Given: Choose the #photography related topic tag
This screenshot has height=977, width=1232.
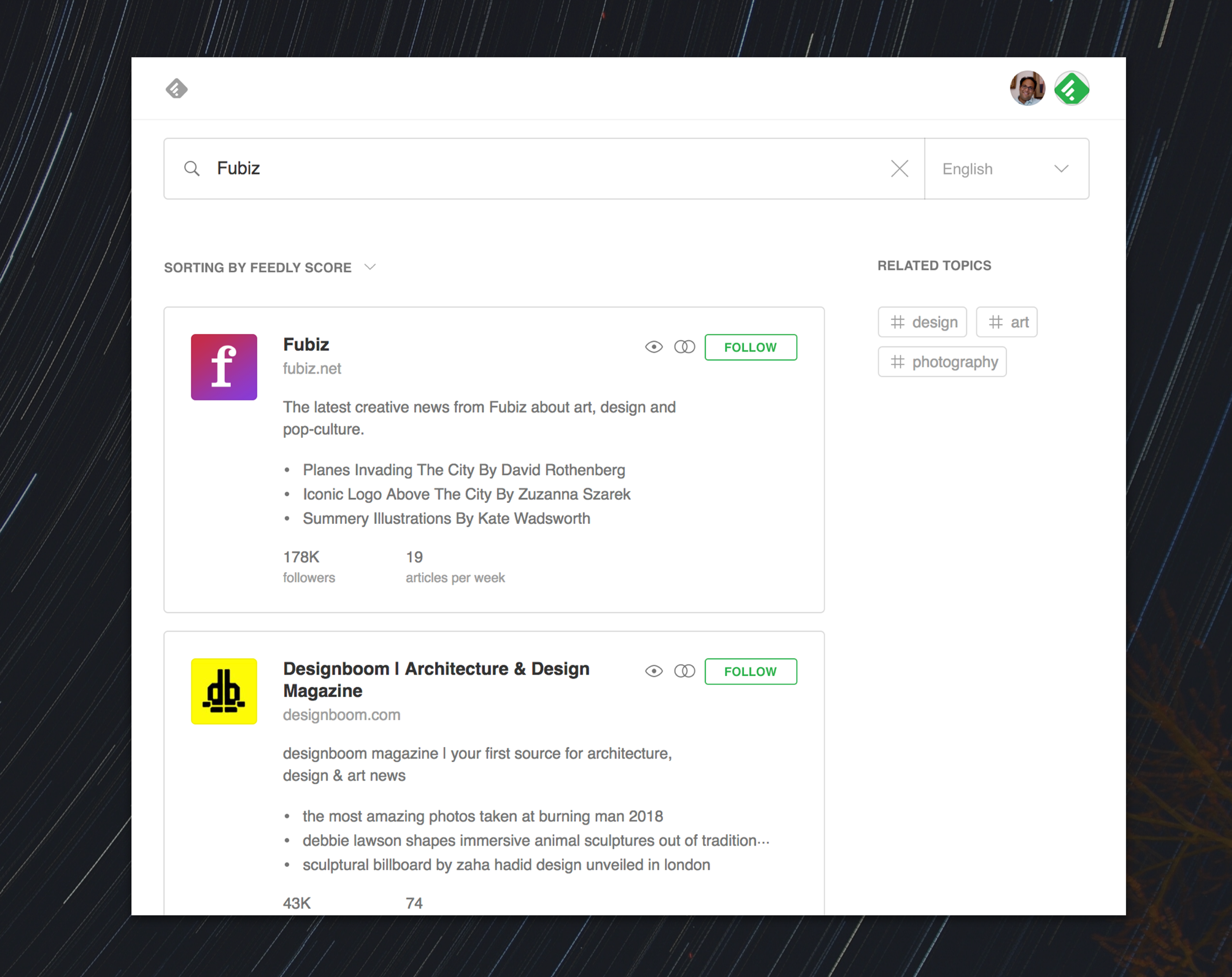Looking at the screenshot, I should tap(942, 362).
